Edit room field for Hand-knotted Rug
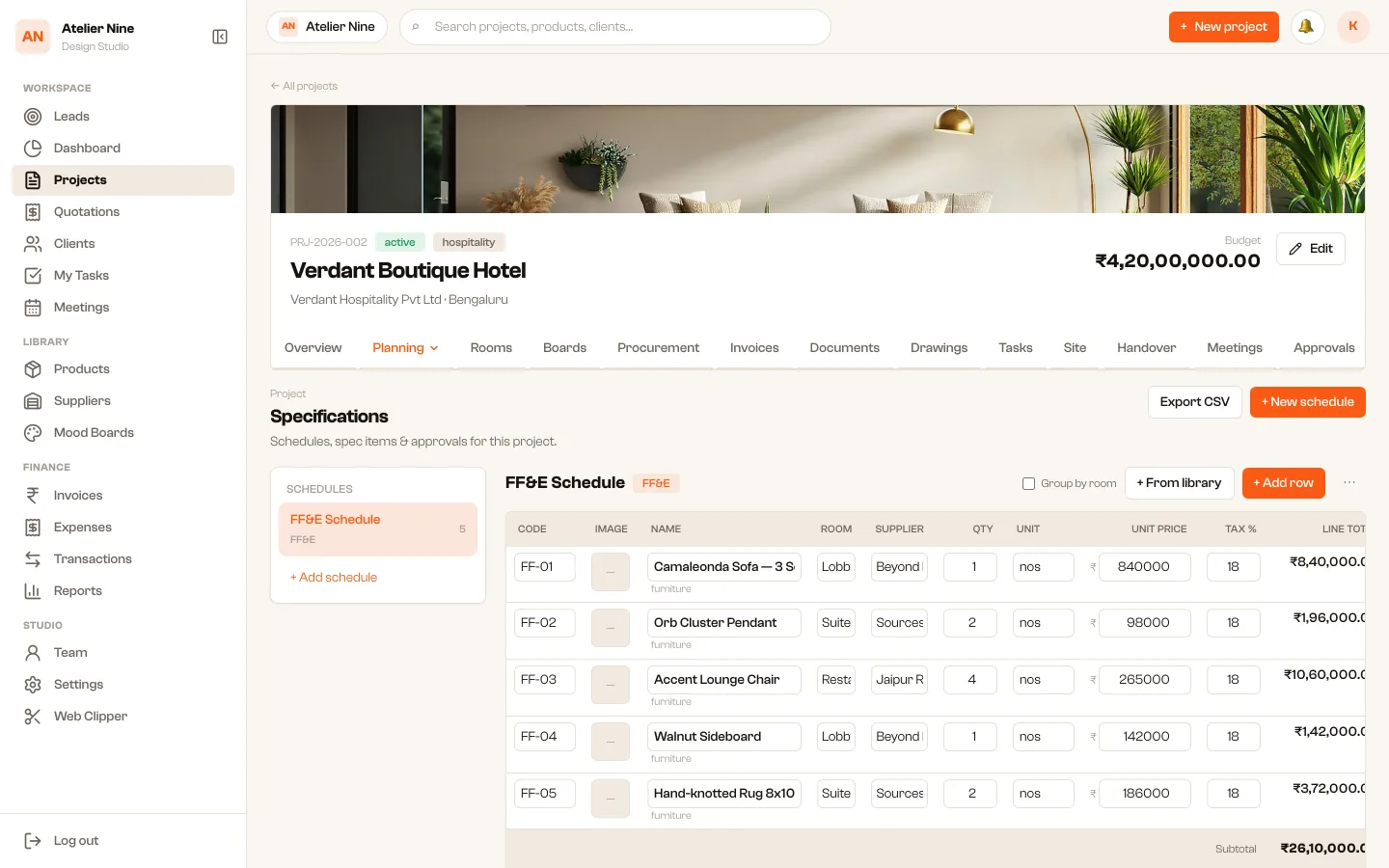The image size is (1389, 868). click(836, 794)
